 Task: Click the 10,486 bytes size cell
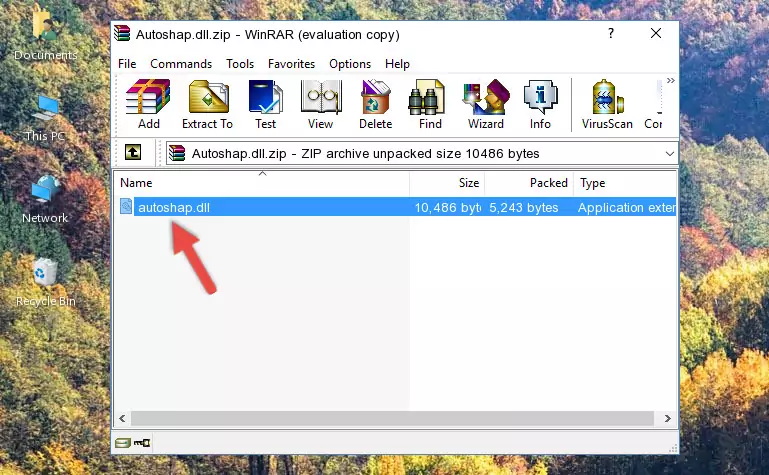tap(447, 208)
